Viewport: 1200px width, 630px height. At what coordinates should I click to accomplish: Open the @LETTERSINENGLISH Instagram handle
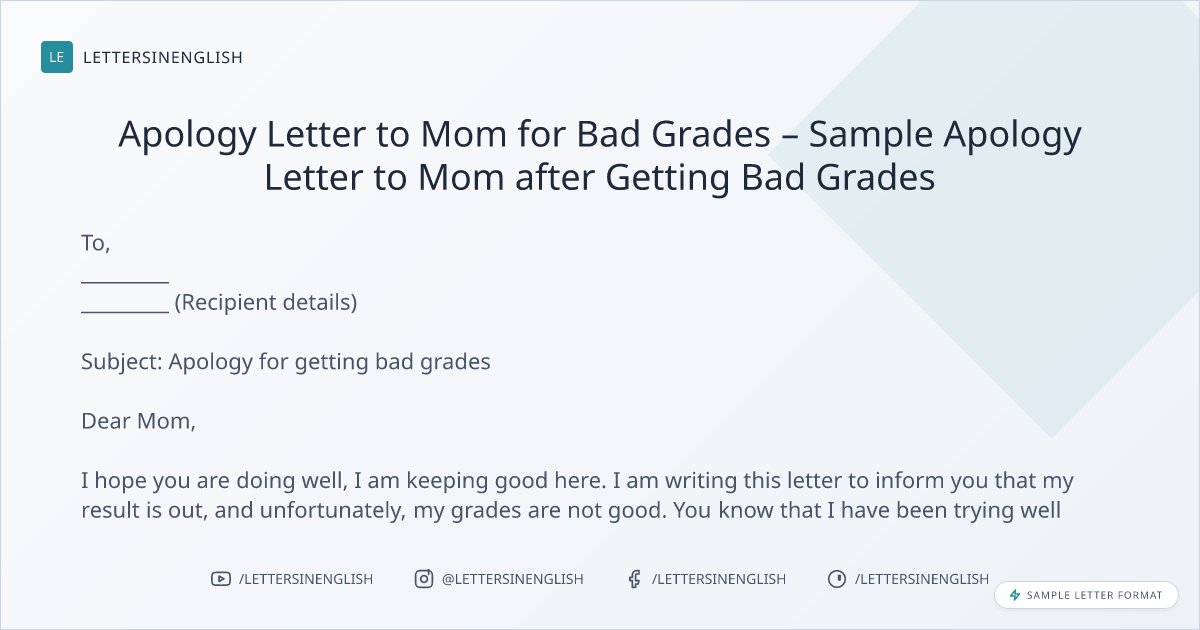513,579
